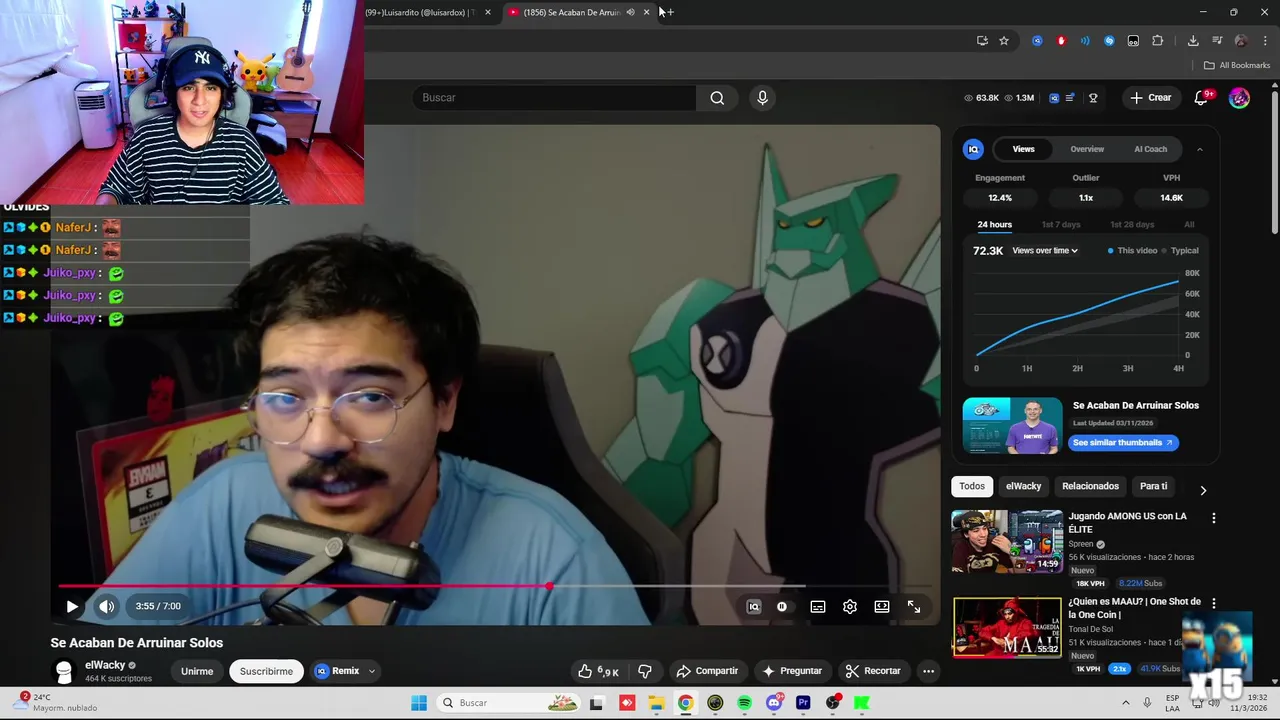Open elWacky channel avatar
Screen dimensions: 1280x720
(x=64, y=671)
